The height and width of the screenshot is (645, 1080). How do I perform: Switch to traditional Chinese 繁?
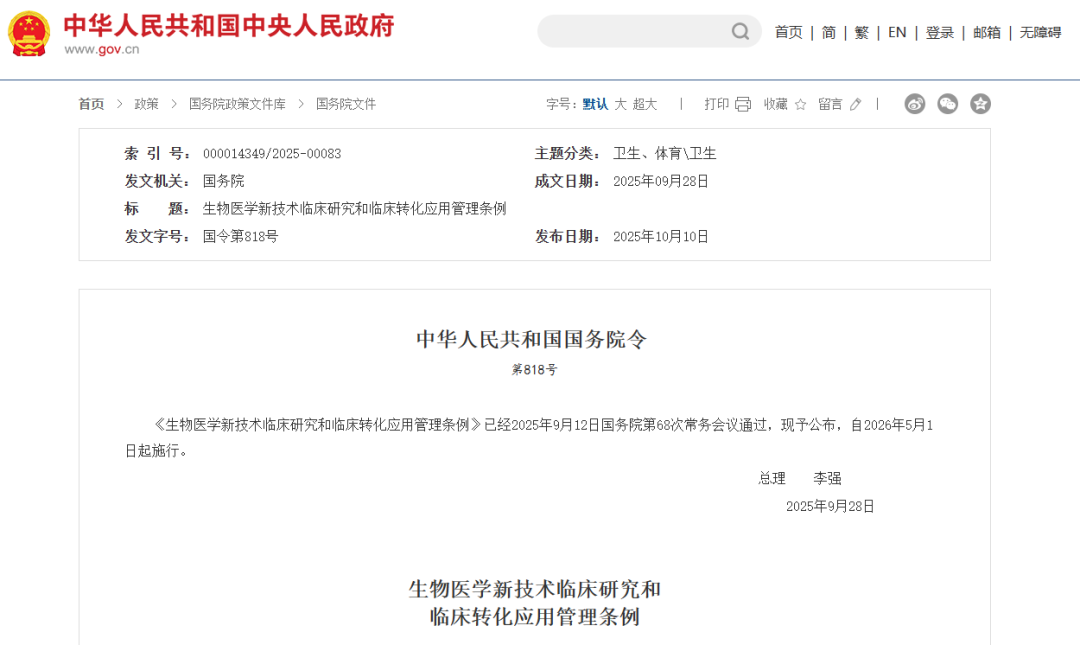(861, 32)
